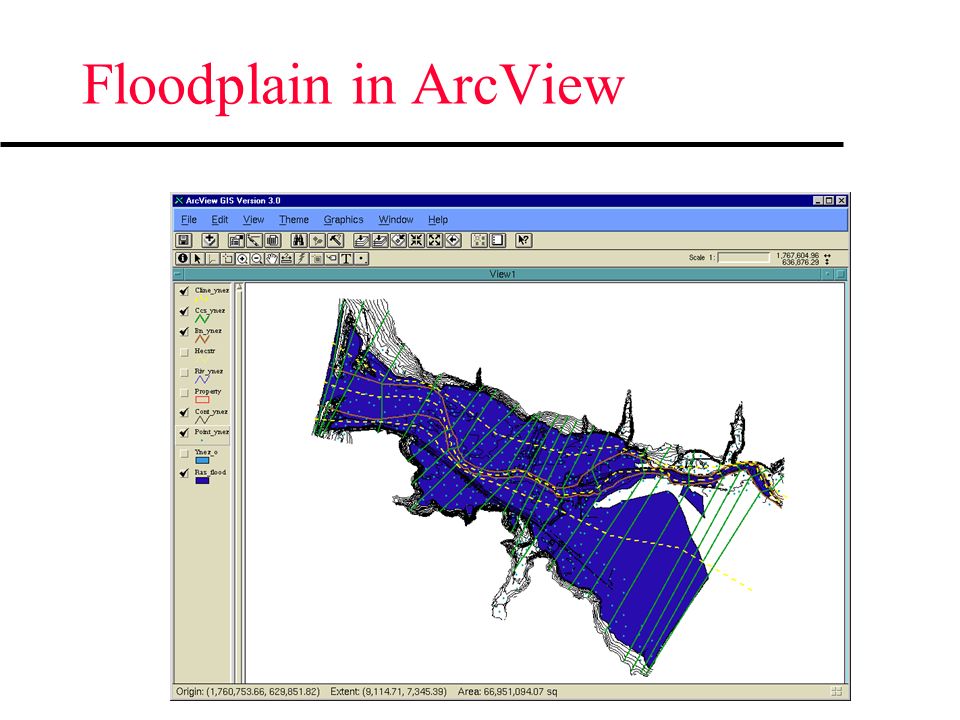Viewport: 960px width, 720px height.
Task: Click the legend scroll up arrow
Action: [x=239, y=287]
